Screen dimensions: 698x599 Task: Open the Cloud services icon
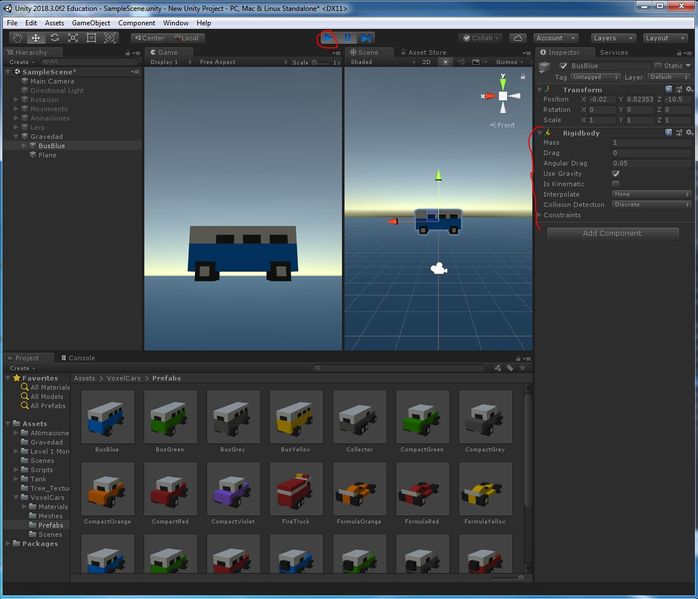click(518, 38)
